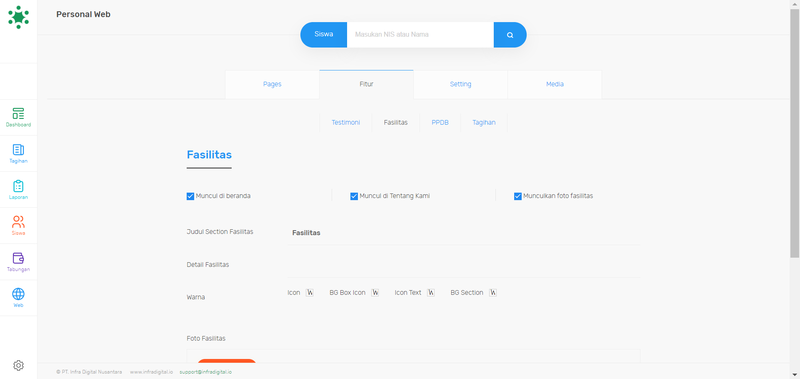Click the Foto Fasilitas label

coord(206,338)
